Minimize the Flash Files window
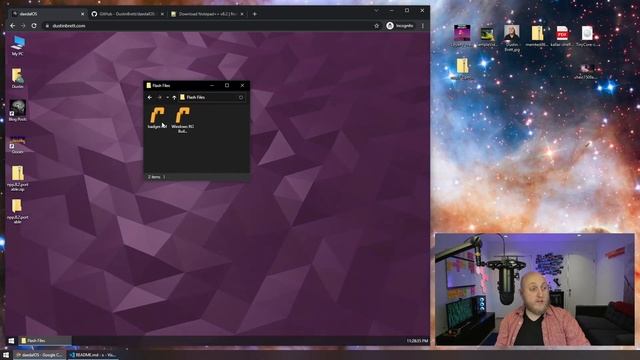Viewport: 640px width, 360px height. (x=212, y=85)
